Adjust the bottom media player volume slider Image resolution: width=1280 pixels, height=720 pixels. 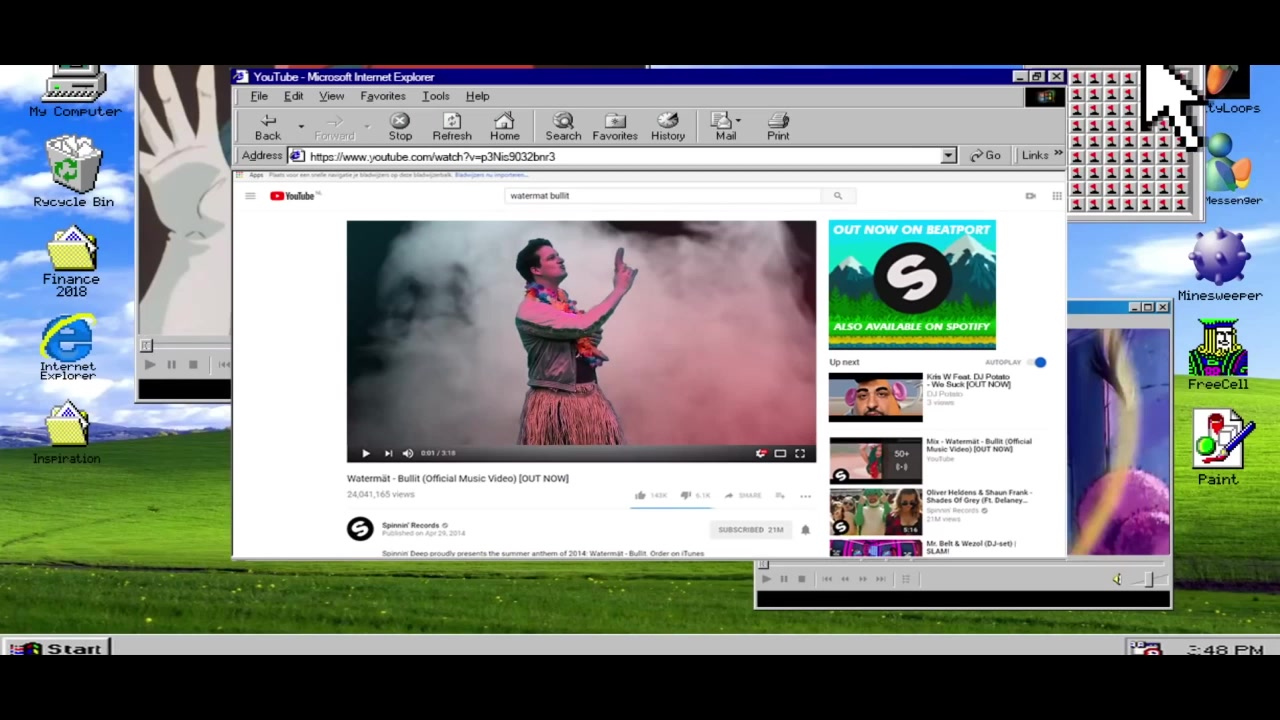(x=1148, y=579)
